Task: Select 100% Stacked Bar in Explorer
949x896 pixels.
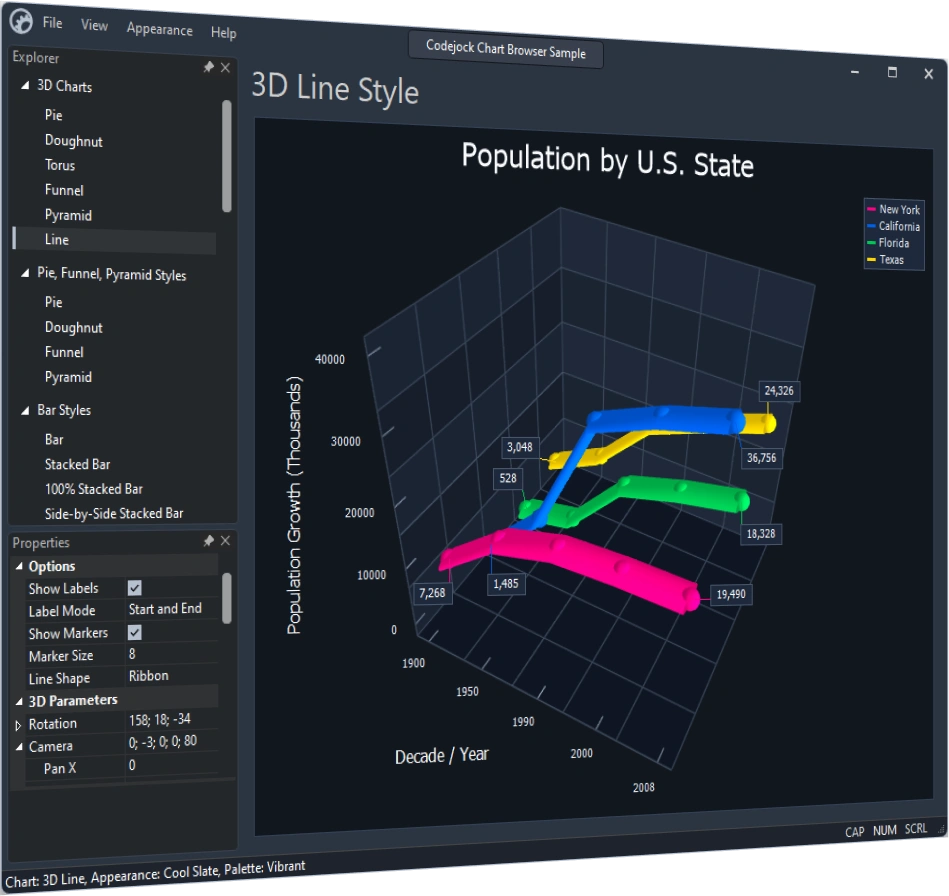Action: [94, 489]
